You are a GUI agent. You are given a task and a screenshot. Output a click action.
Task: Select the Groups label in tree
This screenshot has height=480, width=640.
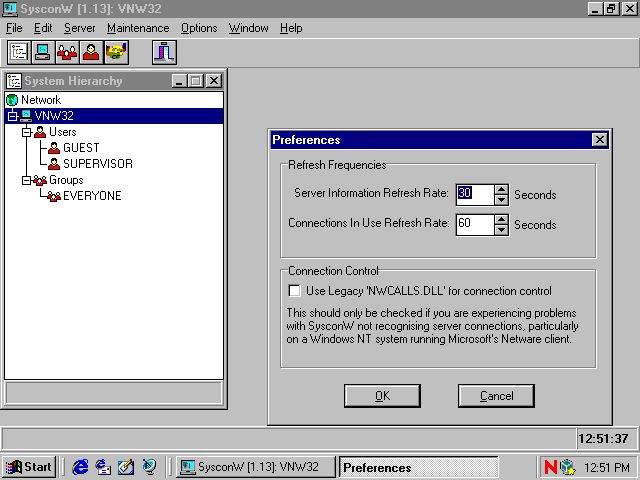(66, 180)
